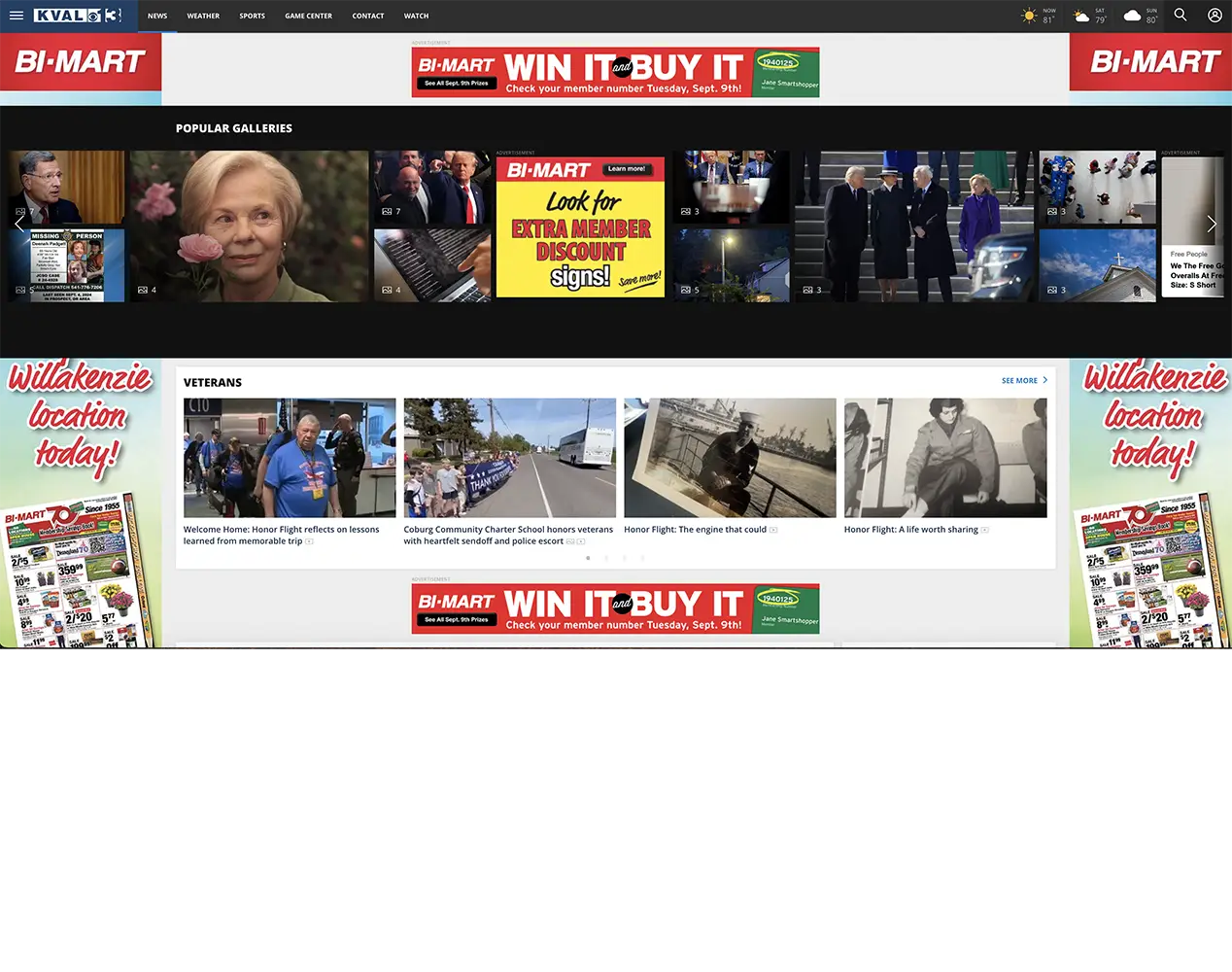The image size is (1232, 972).
Task: Advance galleries with the right arrow
Action: coord(1212,225)
